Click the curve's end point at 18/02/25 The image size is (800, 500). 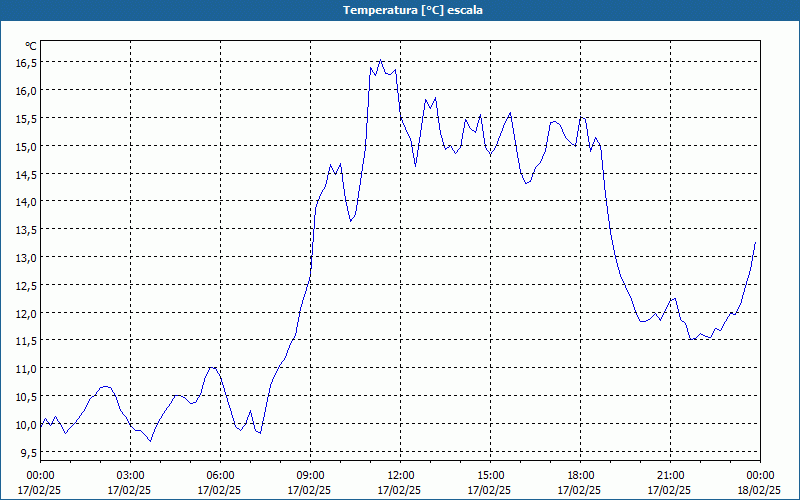pos(755,242)
